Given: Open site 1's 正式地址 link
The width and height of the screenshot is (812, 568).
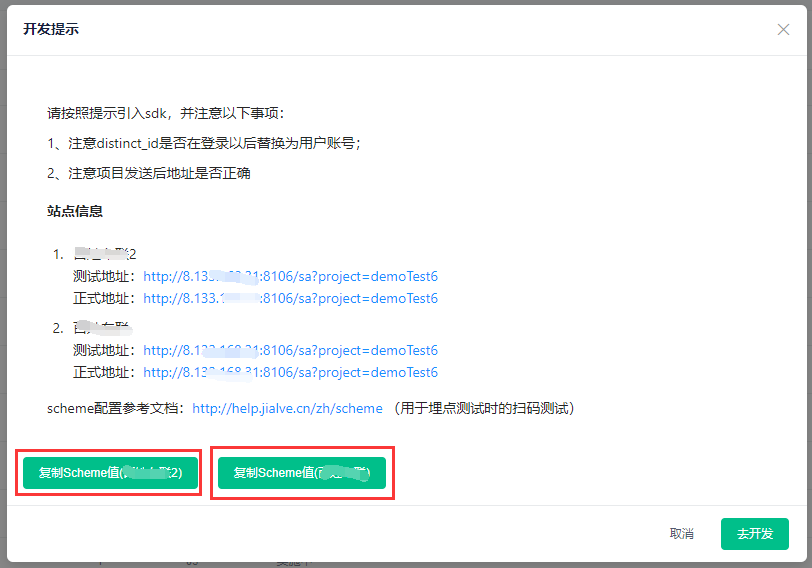Looking at the screenshot, I should (x=291, y=298).
